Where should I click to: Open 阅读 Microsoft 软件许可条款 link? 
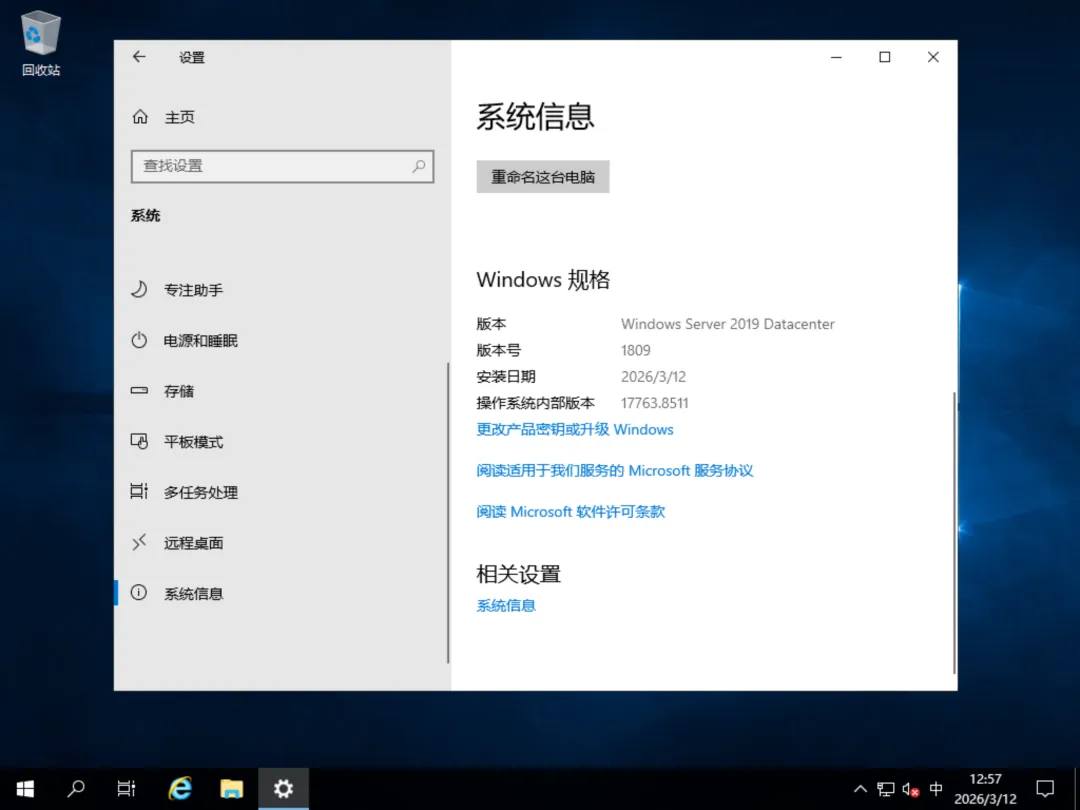(x=570, y=512)
